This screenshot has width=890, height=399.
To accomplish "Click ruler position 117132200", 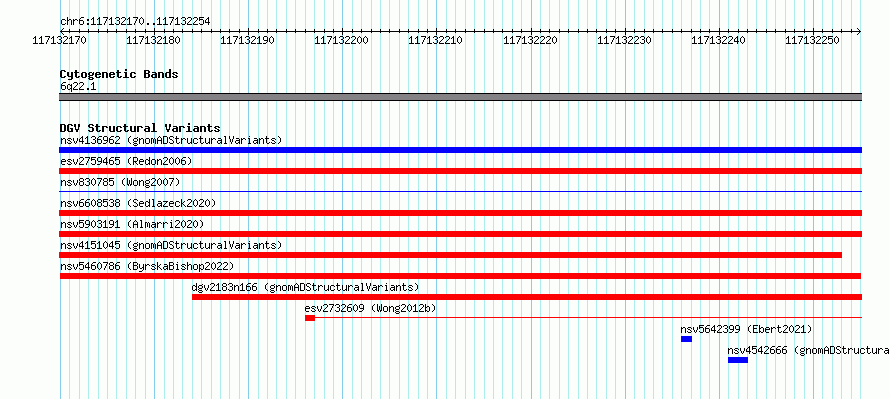I will [x=342, y=41].
